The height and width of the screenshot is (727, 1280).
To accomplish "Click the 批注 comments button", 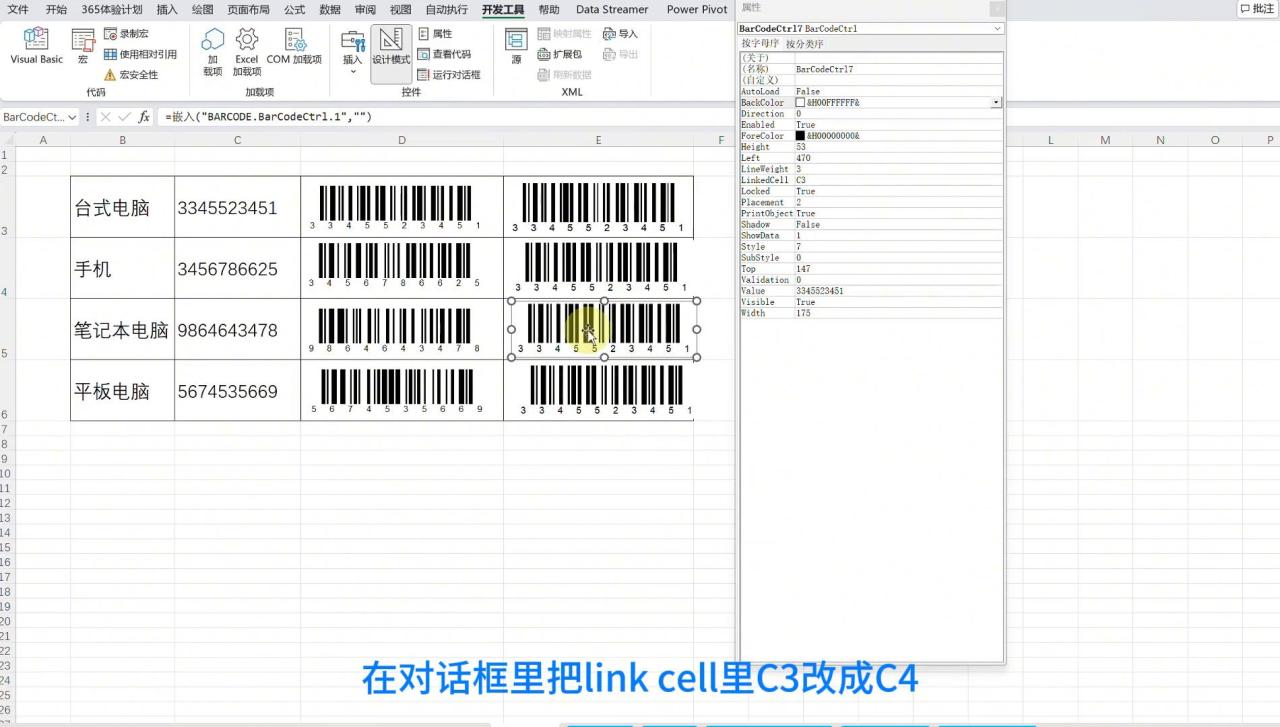I will 1257,9.
